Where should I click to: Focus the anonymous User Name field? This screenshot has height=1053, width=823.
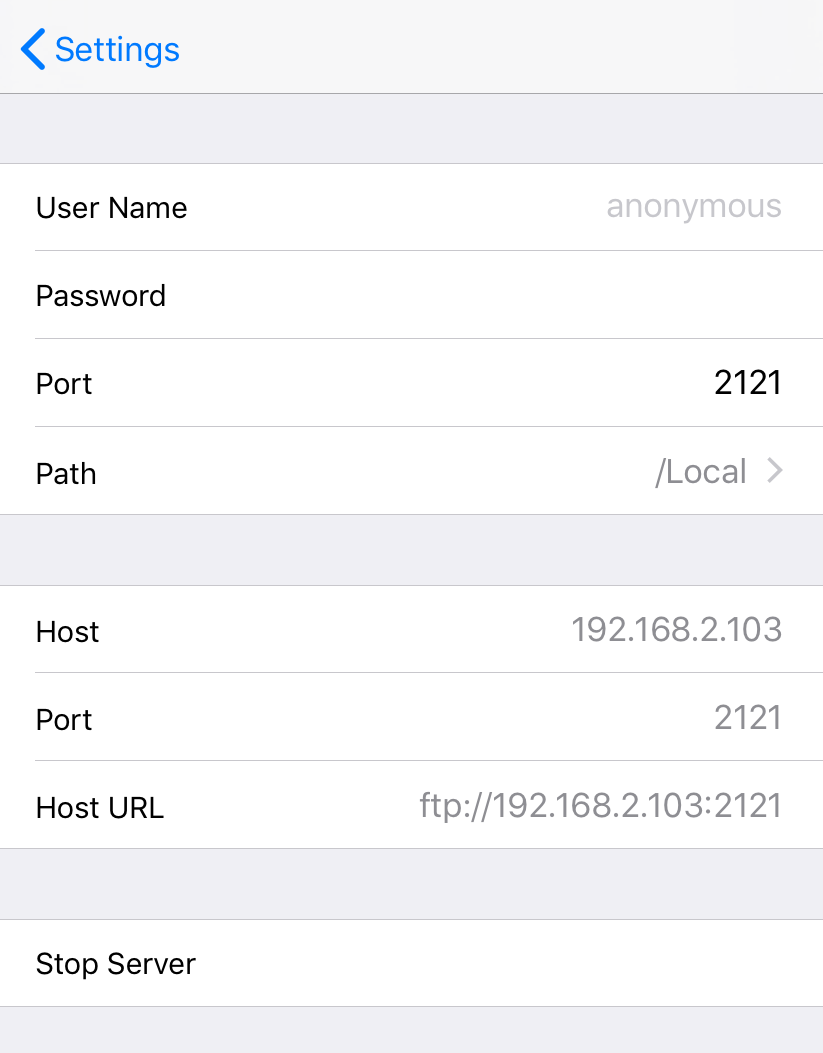(693, 207)
